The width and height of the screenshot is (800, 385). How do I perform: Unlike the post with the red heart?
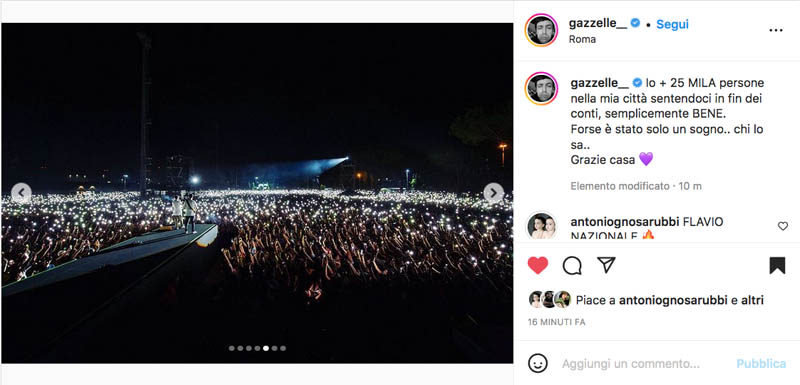pos(537,265)
